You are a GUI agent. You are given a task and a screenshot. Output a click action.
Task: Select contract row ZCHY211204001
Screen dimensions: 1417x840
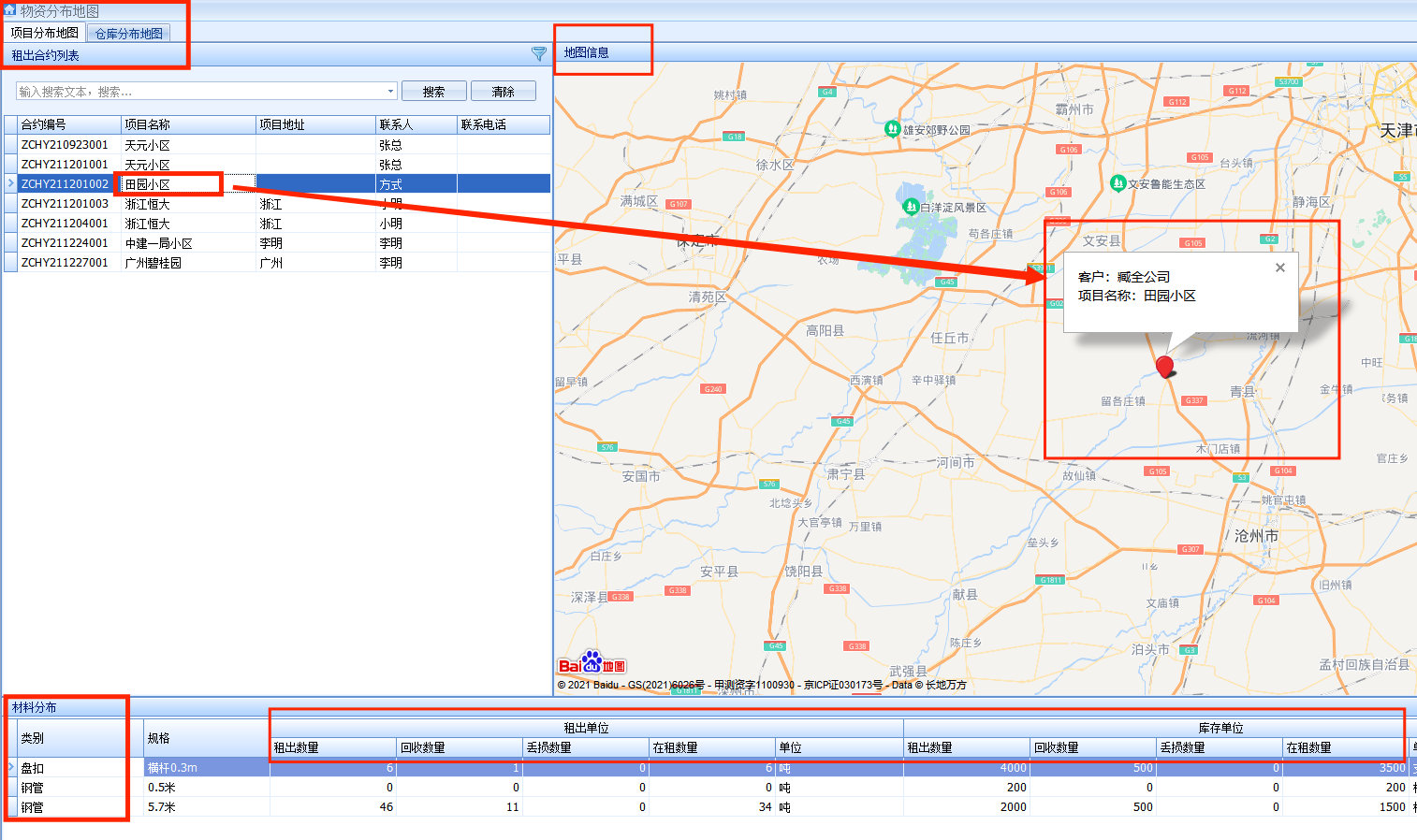click(x=277, y=224)
